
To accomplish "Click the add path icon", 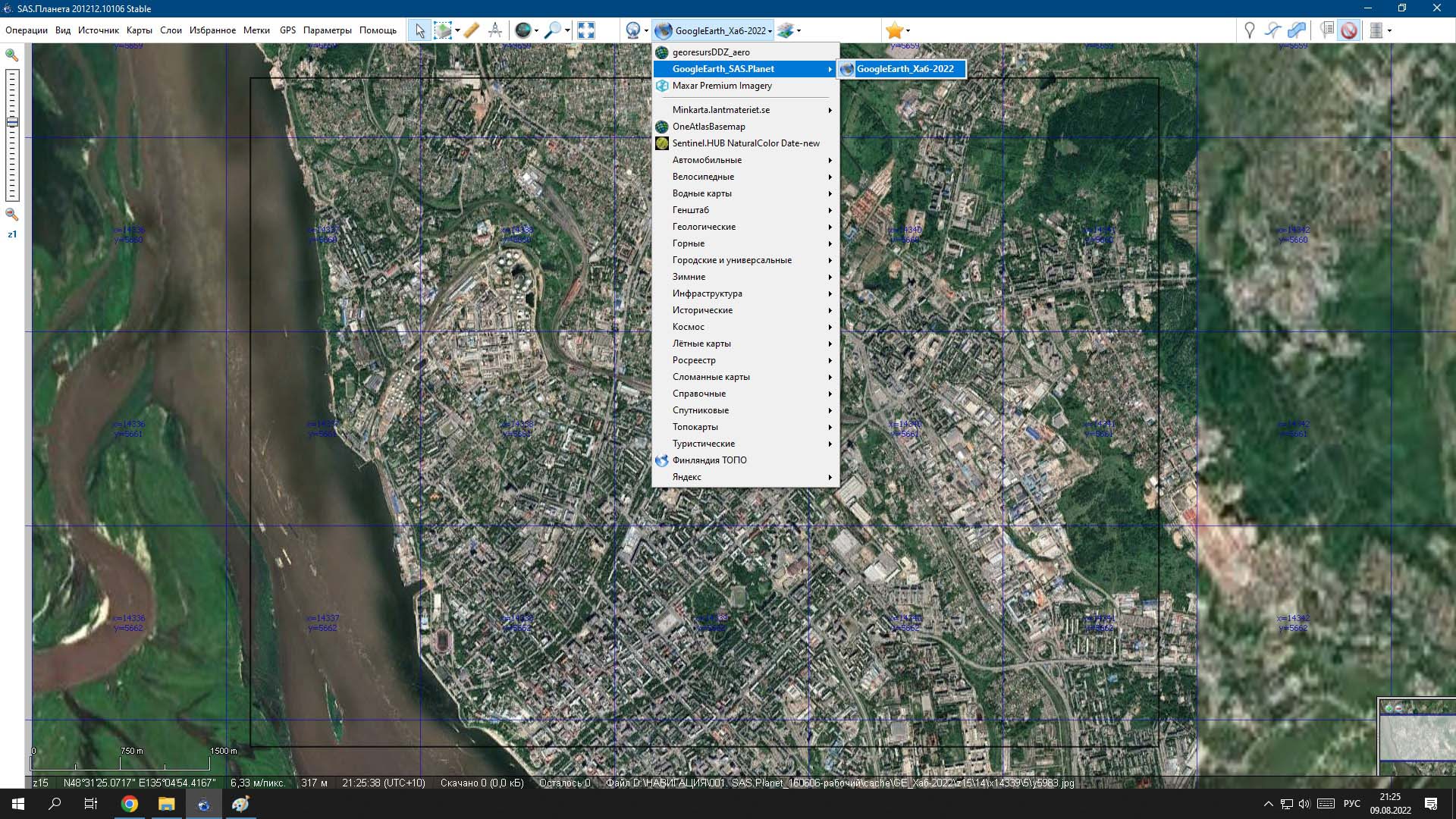I will (x=1272, y=30).
